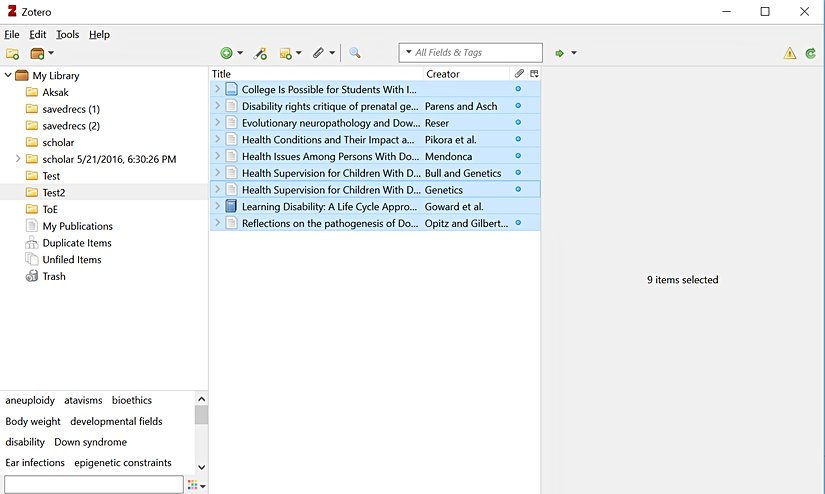Toggle the 'Down syndrome' tag filter
The image size is (825, 494).
coord(90,442)
